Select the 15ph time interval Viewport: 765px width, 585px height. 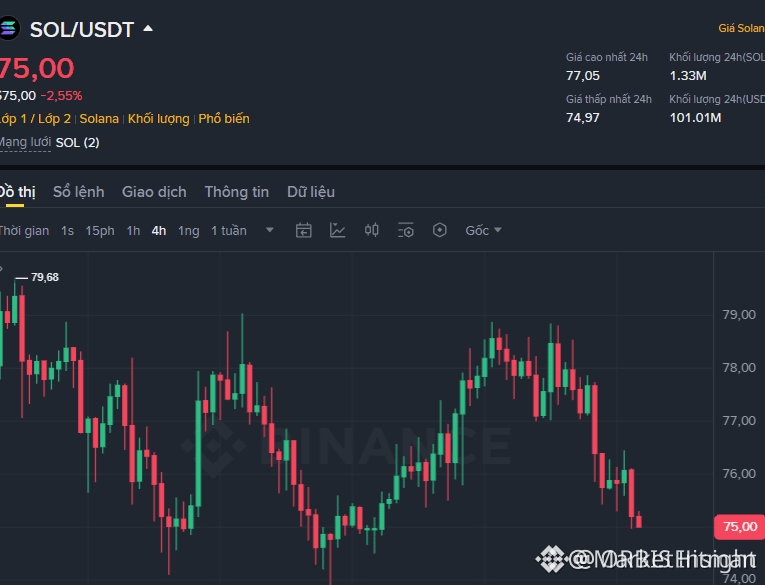[100, 230]
